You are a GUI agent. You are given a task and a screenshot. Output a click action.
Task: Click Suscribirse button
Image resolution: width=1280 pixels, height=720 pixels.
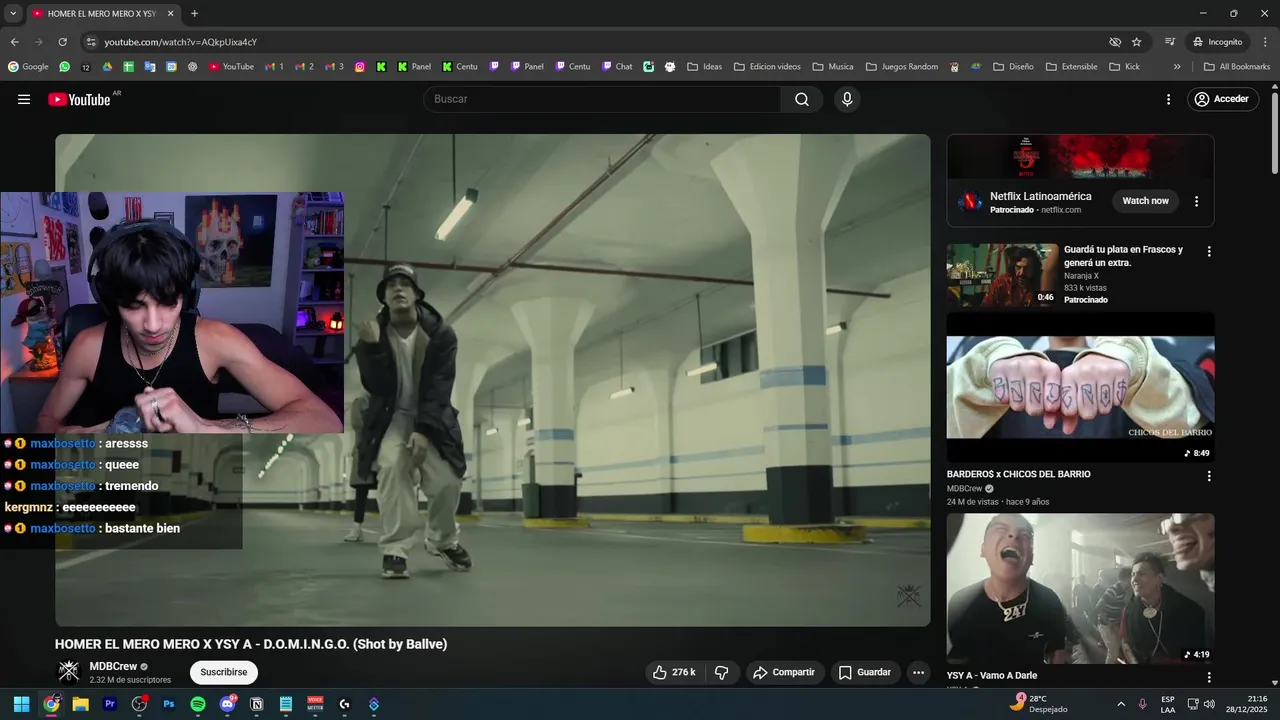[x=224, y=672]
